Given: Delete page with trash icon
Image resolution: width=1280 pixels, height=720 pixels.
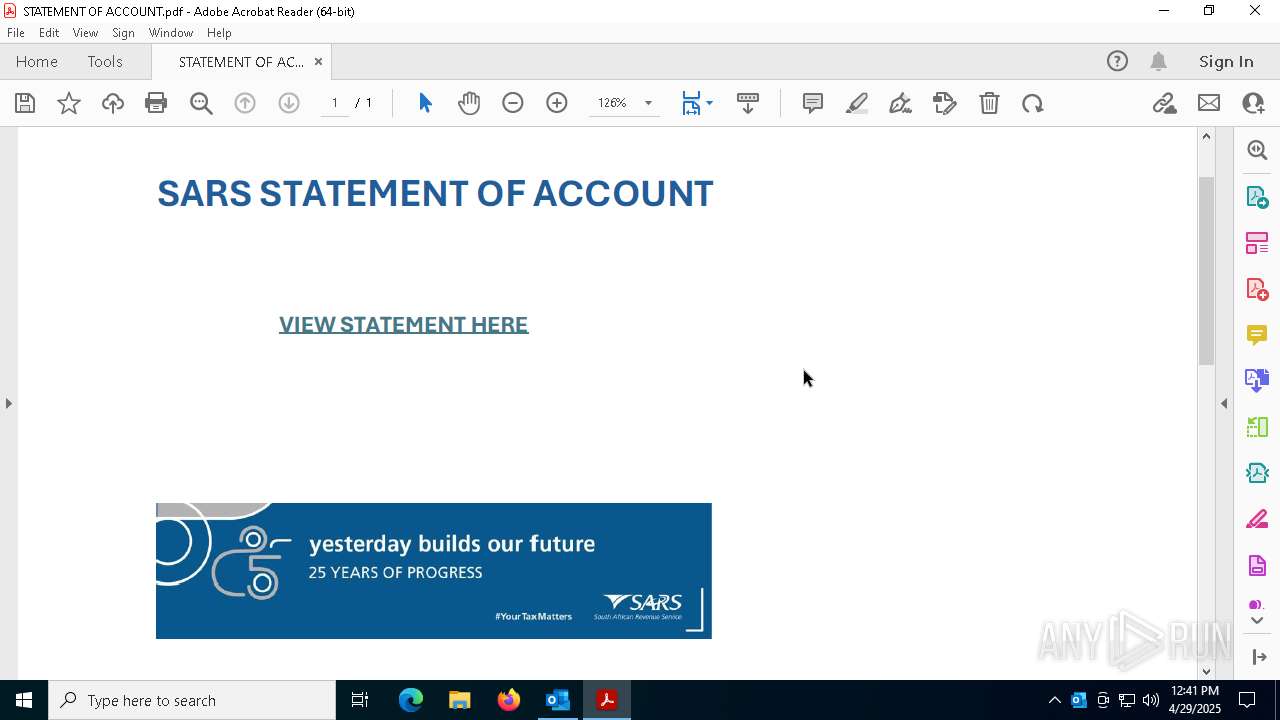Looking at the screenshot, I should [989, 103].
